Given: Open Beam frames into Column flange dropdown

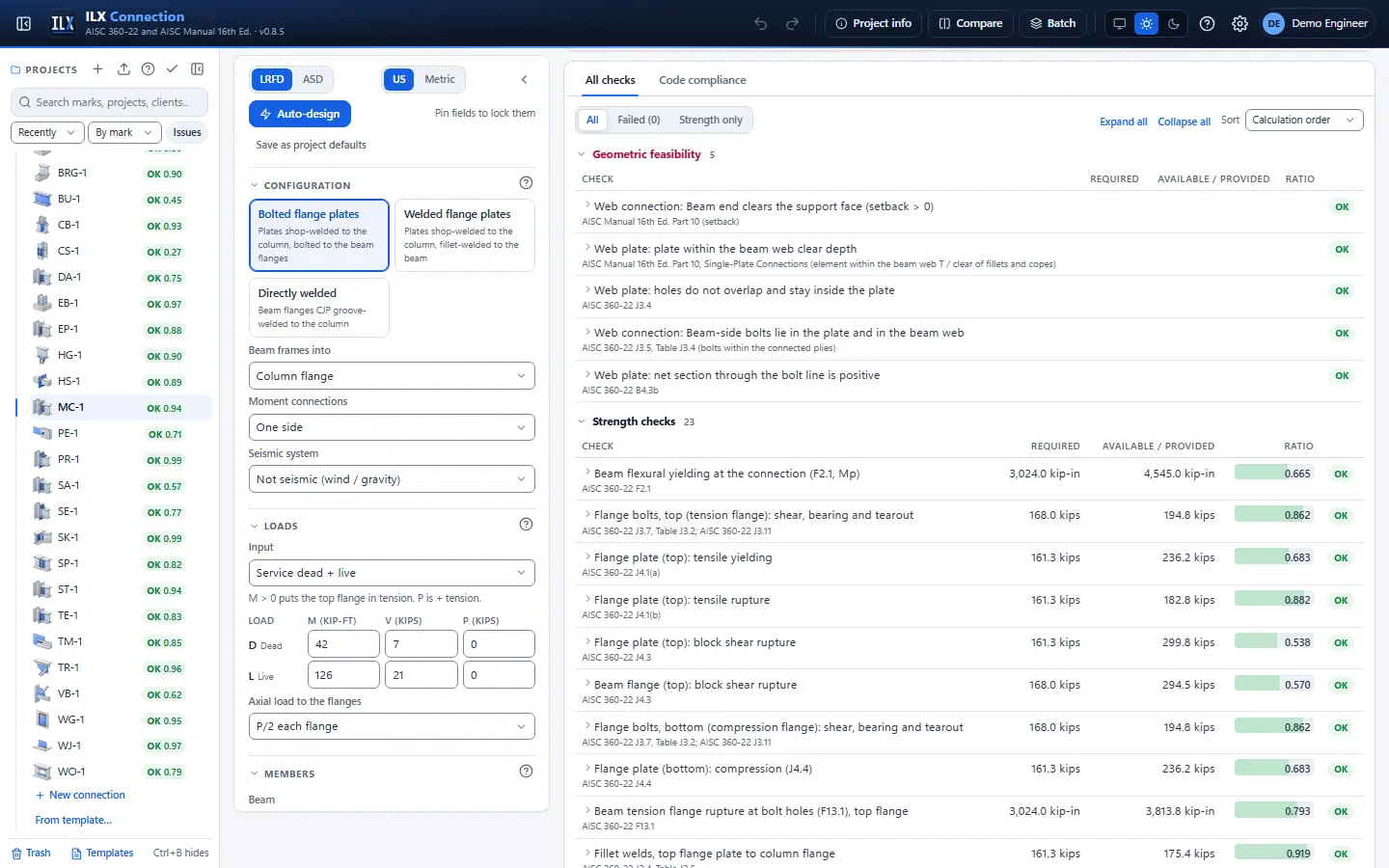Looking at the screenshot, I should click(392, 376).
